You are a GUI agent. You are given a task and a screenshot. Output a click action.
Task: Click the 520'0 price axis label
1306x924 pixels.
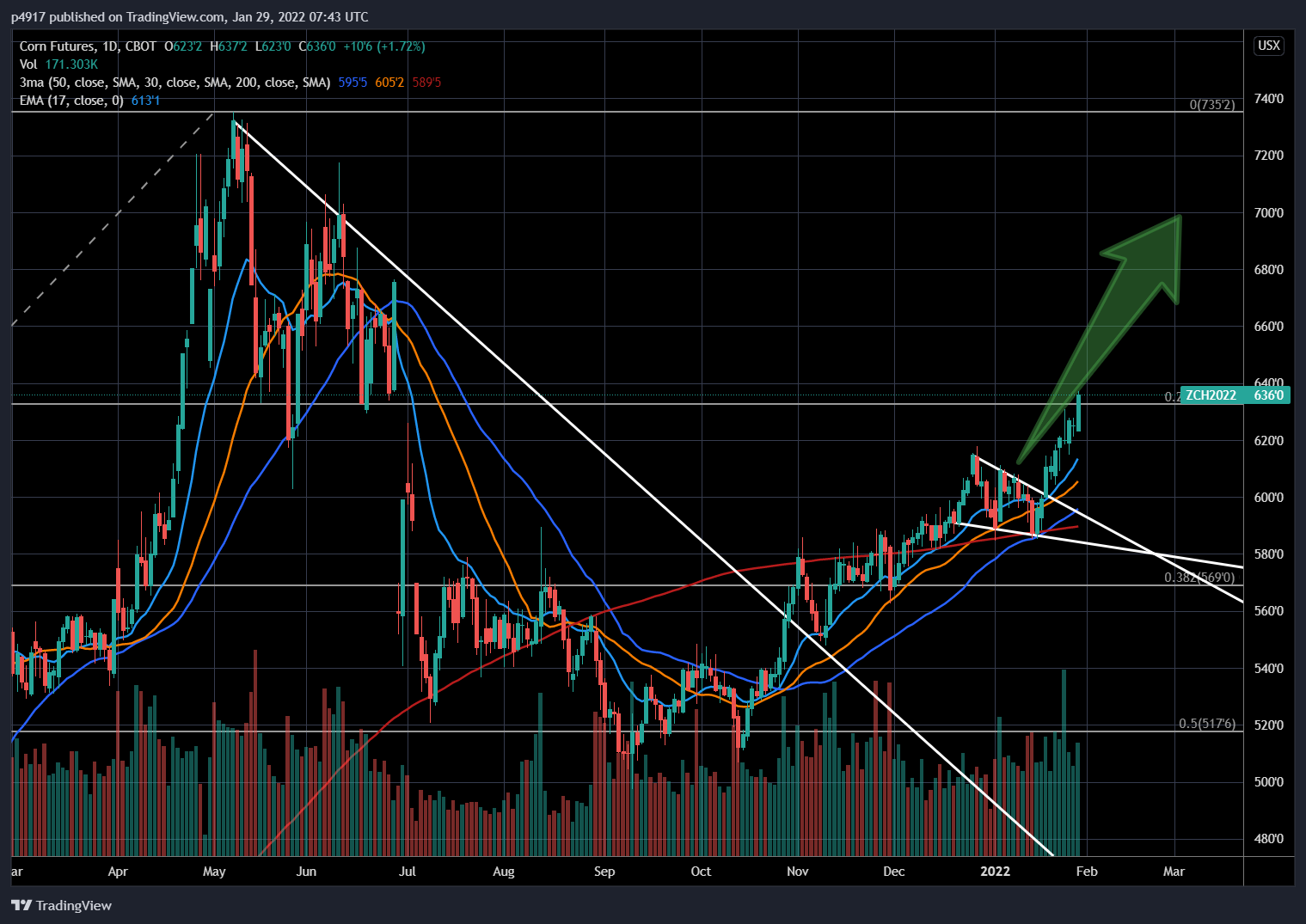click(1269, 725)
